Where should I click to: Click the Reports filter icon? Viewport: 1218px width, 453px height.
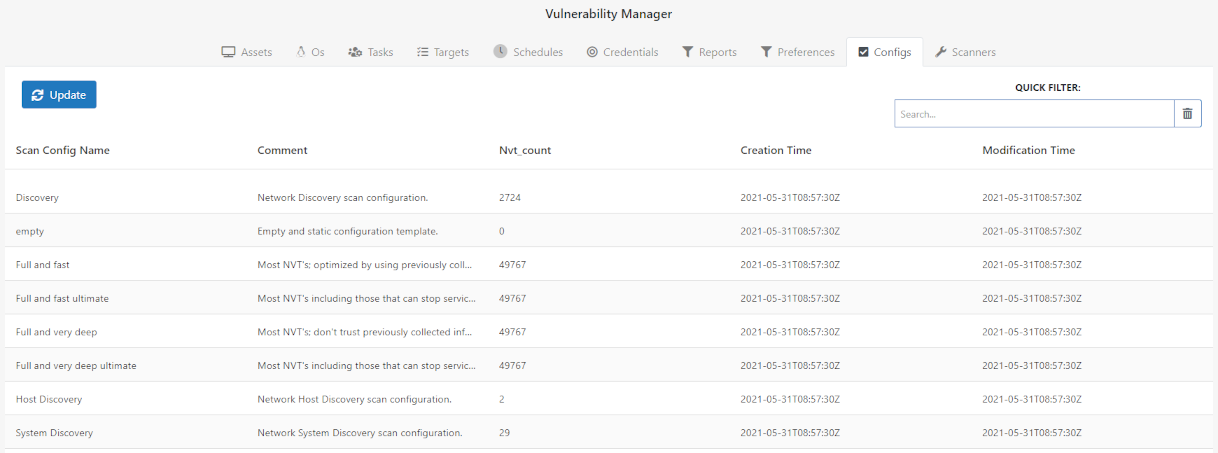pos(688,52)
